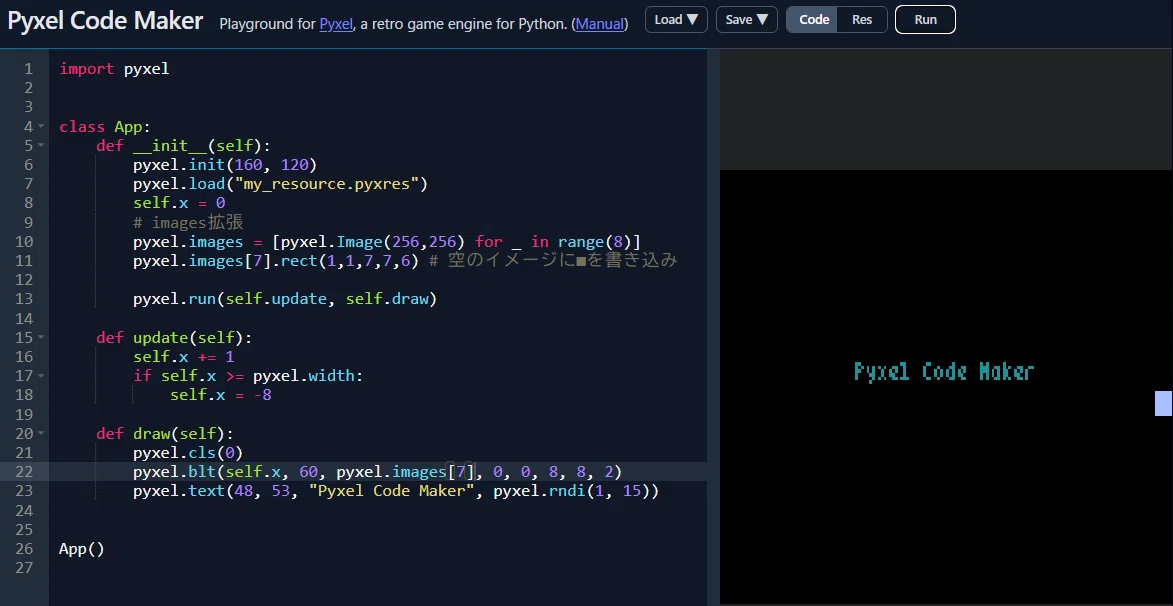Click the '# images拡張' comment
1173x606 pixels.
pos(189,222)
